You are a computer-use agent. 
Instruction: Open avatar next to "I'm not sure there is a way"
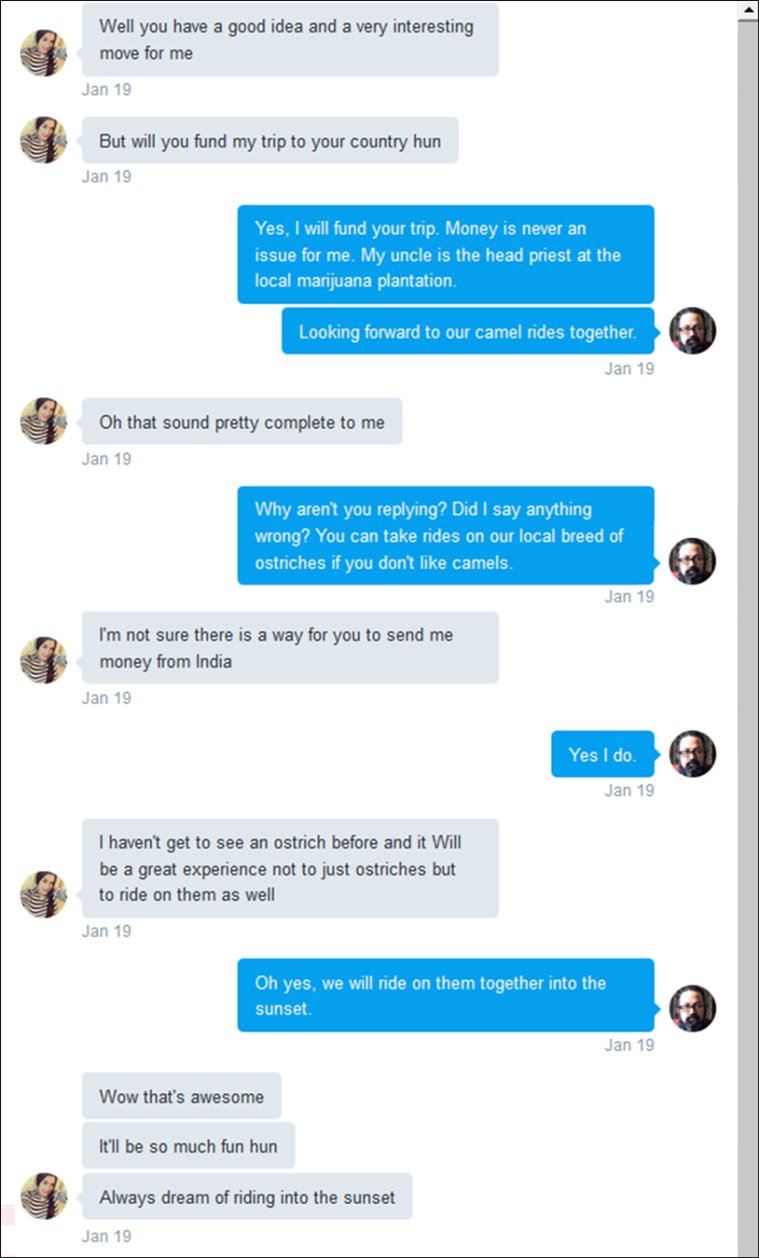[43, 660]
